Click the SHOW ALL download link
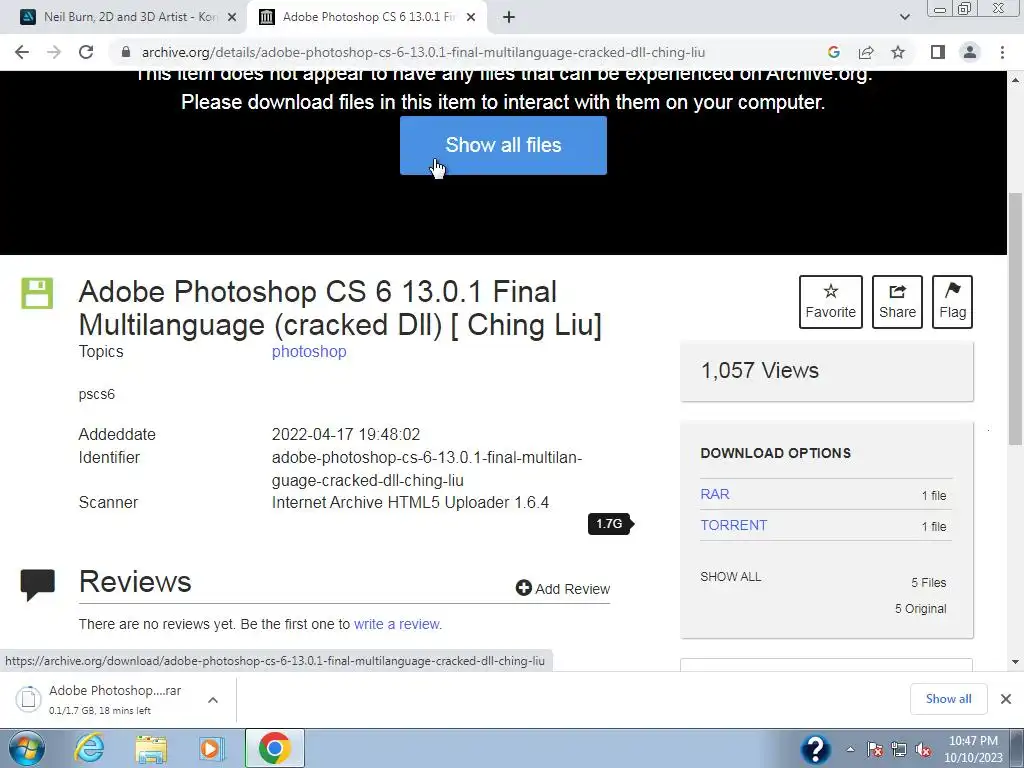1024x768 pixels. pyautogui.click(x=730, y=577)
